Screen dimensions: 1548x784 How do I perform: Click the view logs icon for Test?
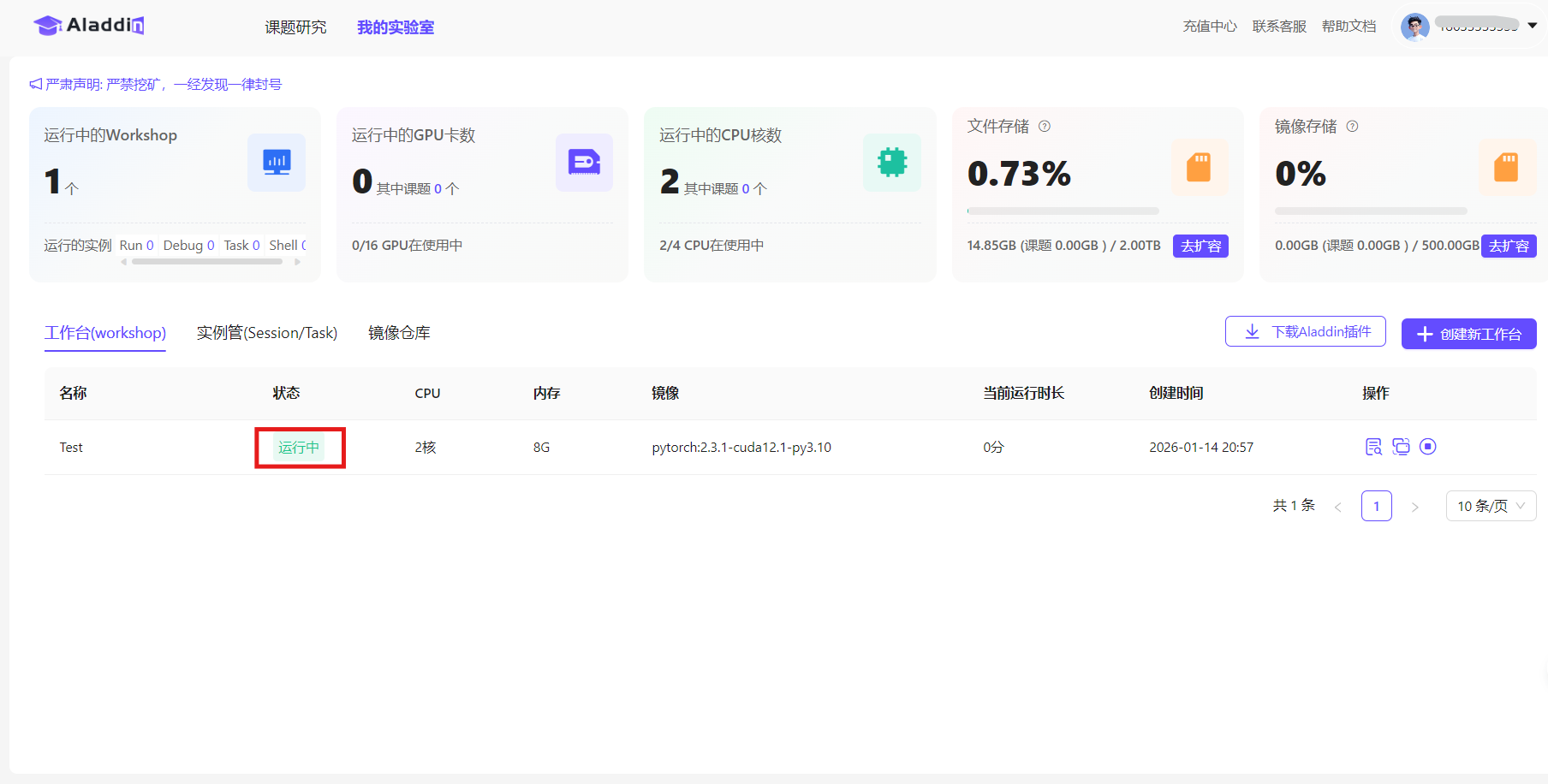click(1373, 447)
